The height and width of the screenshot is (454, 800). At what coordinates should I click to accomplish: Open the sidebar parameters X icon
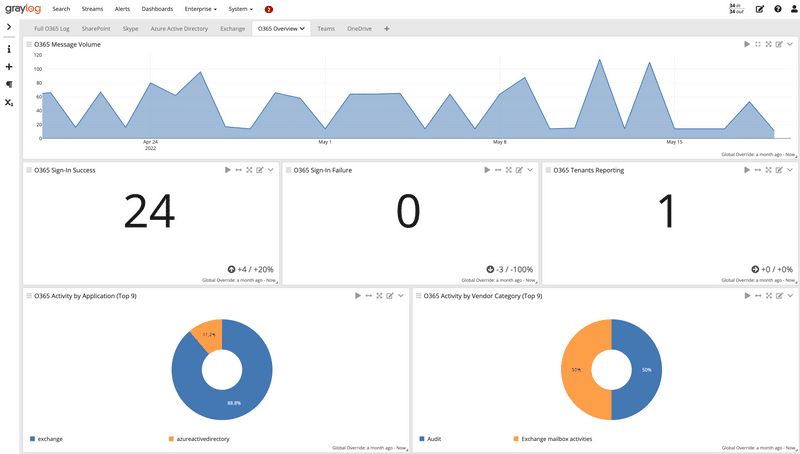pos(9,103)
